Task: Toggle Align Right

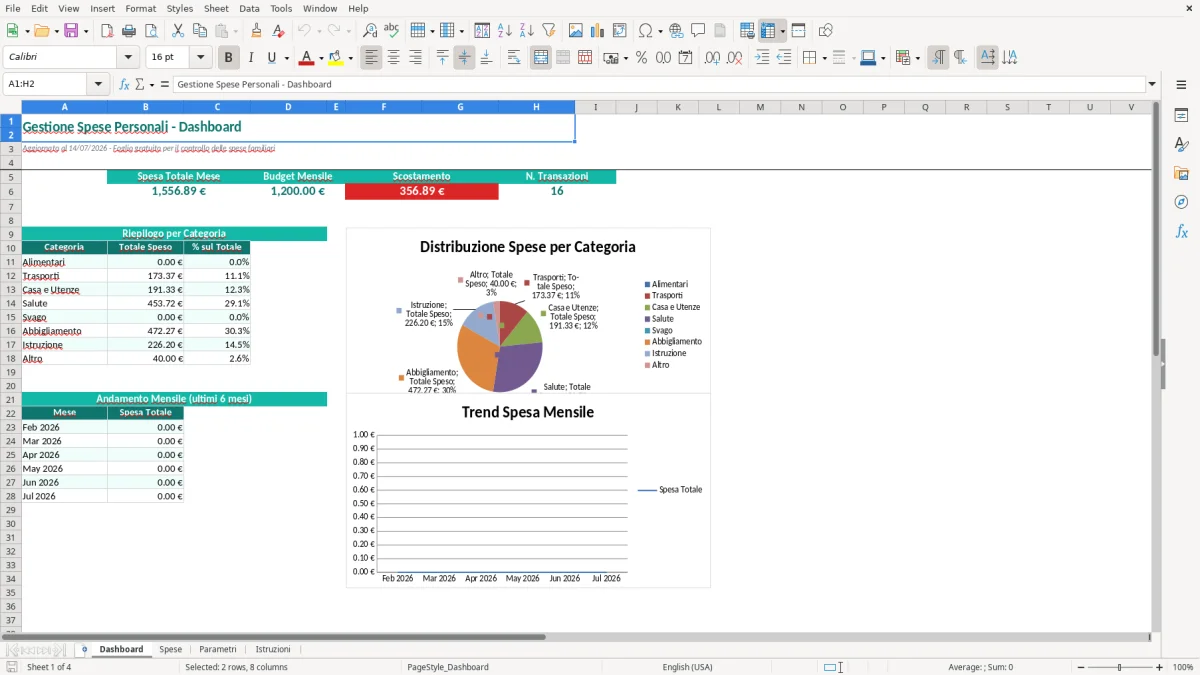Action: coord(416,58)
